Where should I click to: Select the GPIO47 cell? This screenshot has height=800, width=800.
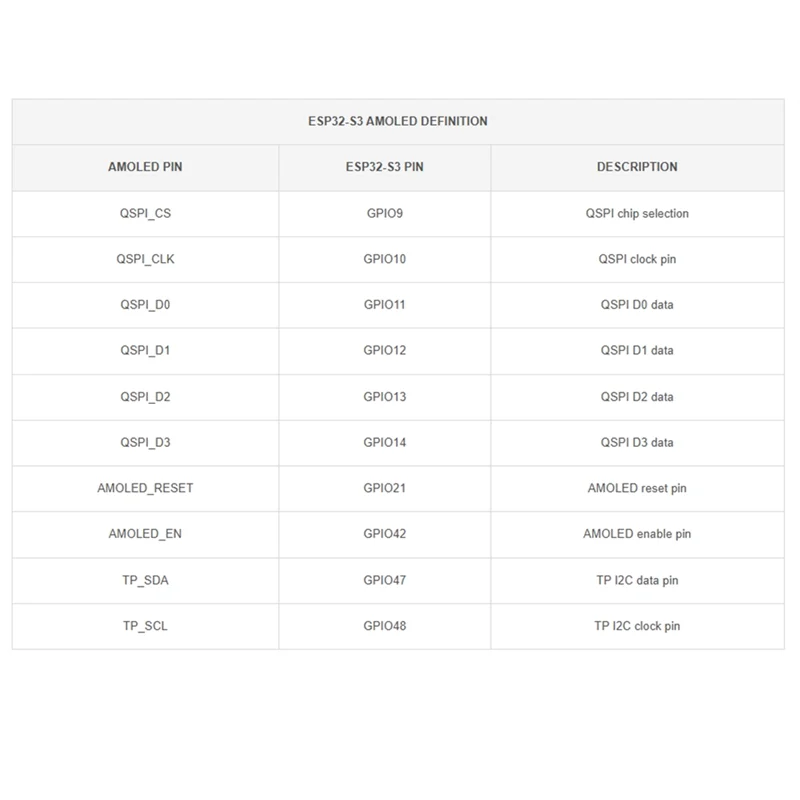click(385, 580)
